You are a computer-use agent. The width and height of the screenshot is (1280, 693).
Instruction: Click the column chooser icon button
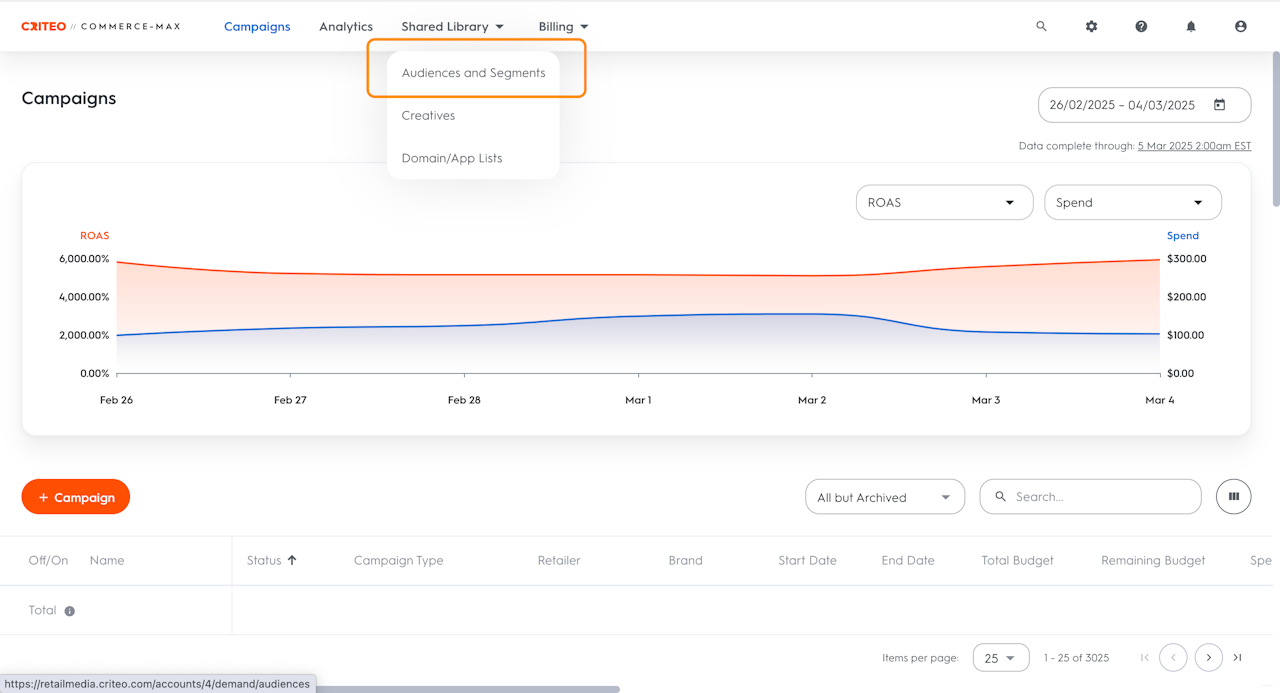click(1234, 497)
